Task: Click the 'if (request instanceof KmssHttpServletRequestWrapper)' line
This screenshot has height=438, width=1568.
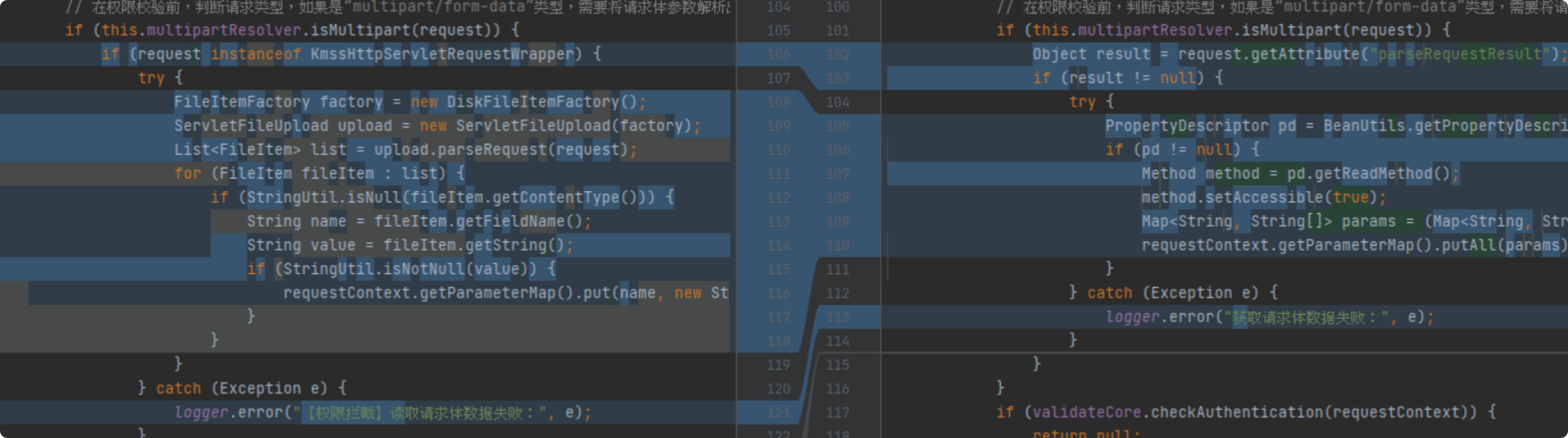Action: pyautogui.click(x=351, y=55)
